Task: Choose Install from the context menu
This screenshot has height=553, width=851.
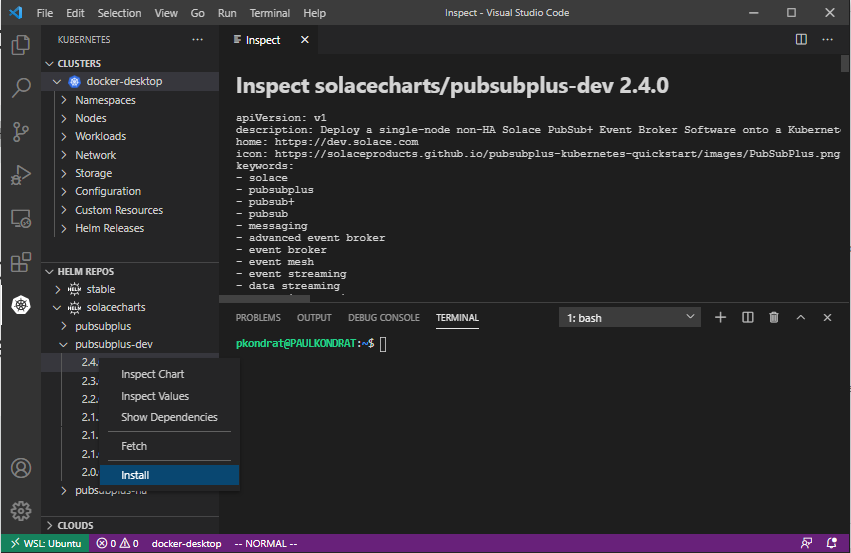Action: pos(135,475)
